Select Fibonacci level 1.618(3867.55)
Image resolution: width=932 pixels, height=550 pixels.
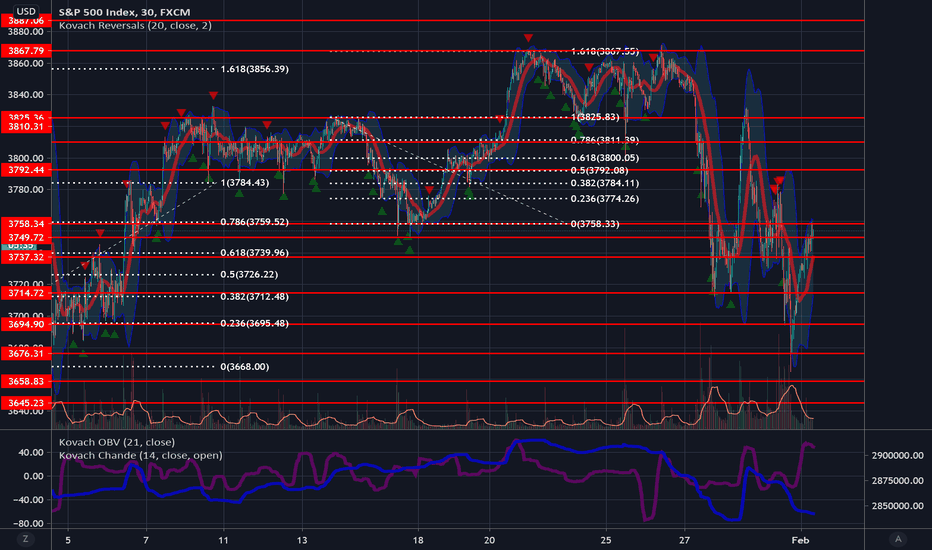pyautogui.click(x=605, y=52)
